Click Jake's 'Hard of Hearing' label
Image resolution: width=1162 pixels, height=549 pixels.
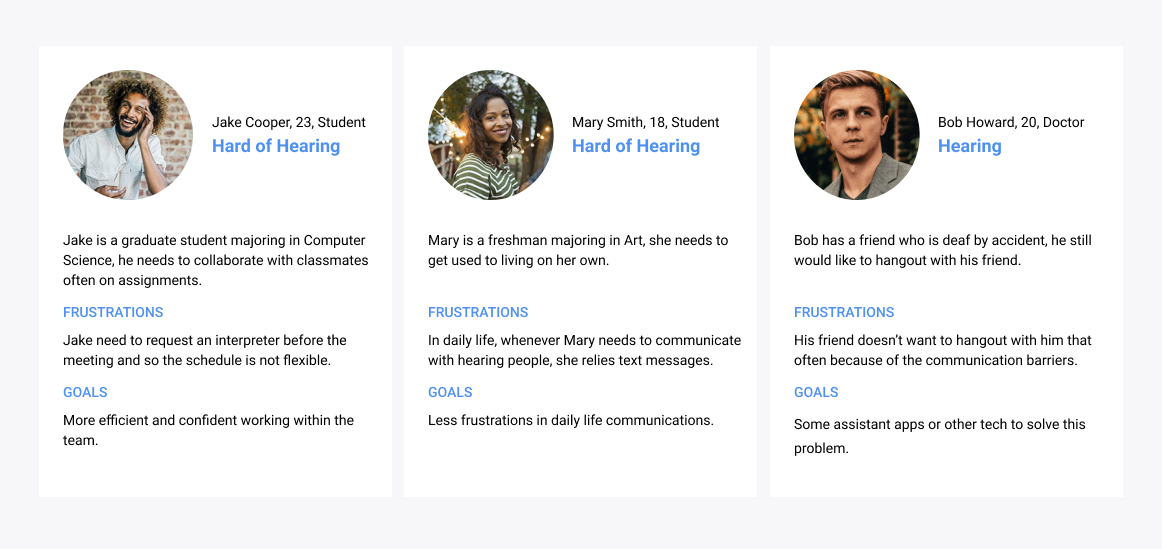pyautogui.click(x=276, y=146)
